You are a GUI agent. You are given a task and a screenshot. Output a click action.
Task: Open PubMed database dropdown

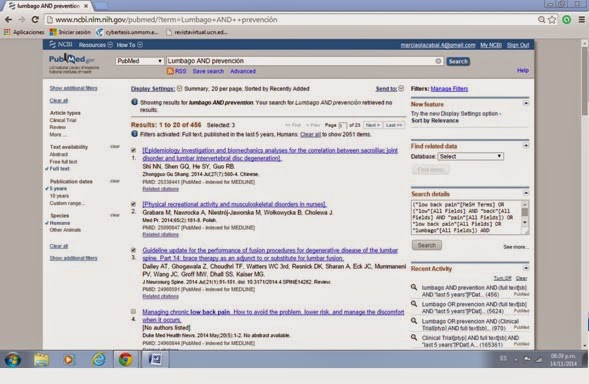pos(139,61)
